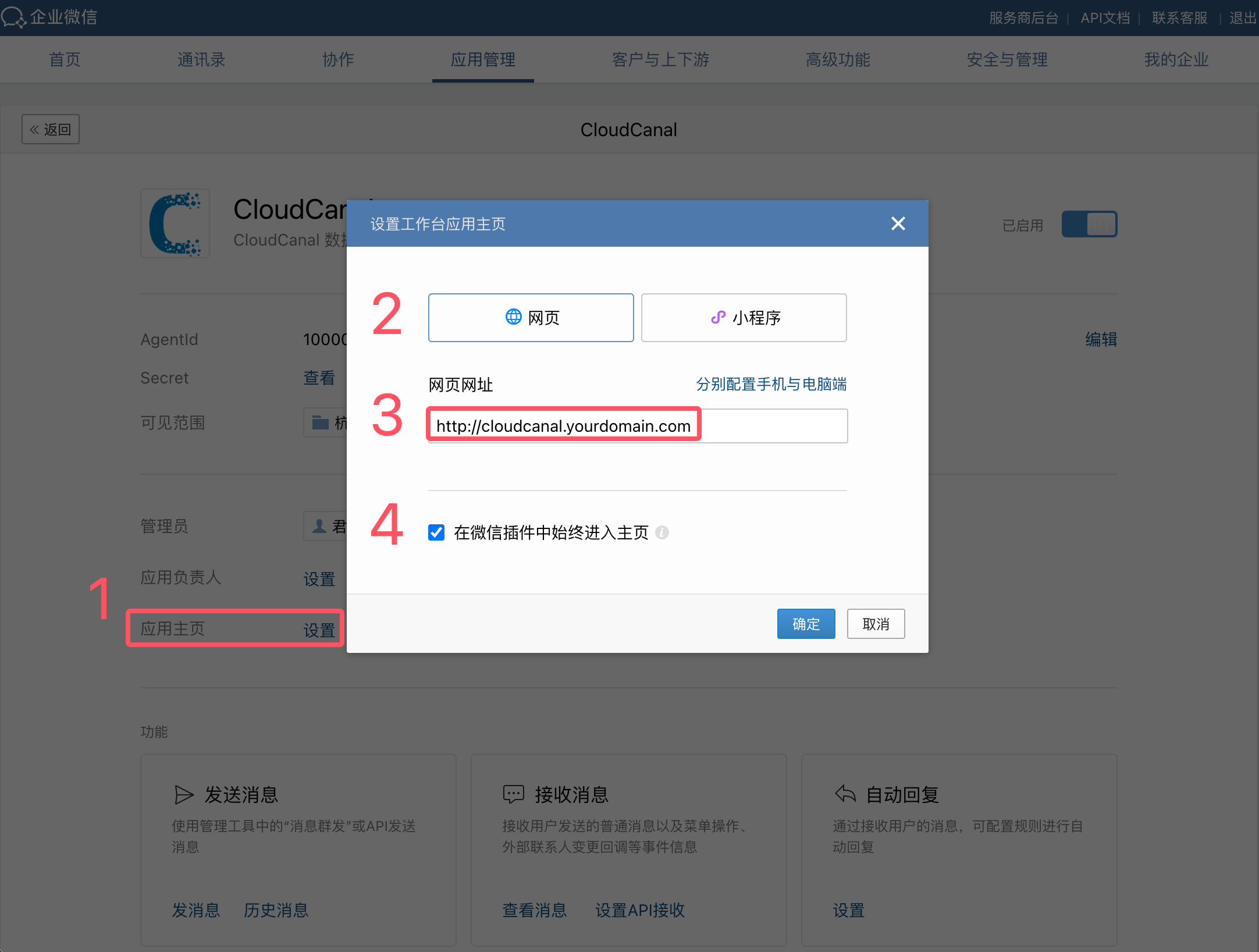Image resolution: width=1259 pixels, height=952 pixels.
Task: Click the 企业微信 logo icon
Action: (x=14, y=17)
